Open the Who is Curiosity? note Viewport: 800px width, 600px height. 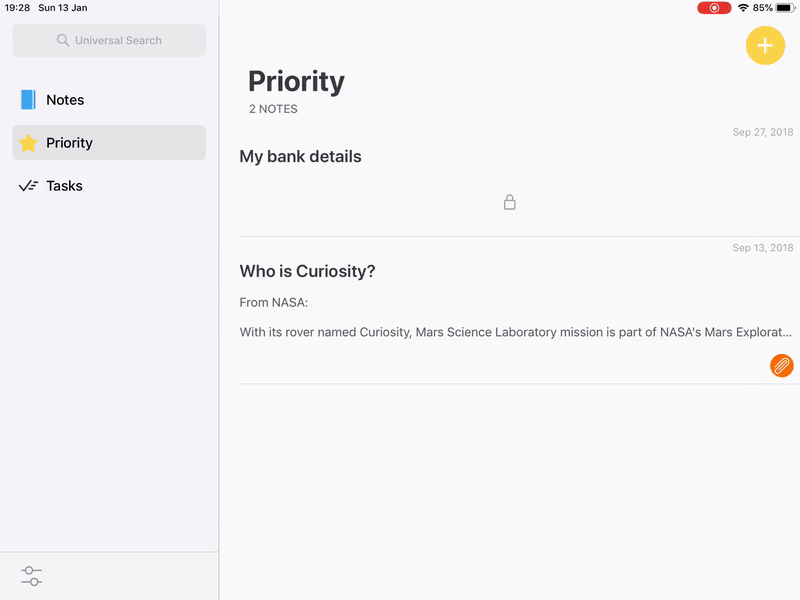click(x=519, y=311)
